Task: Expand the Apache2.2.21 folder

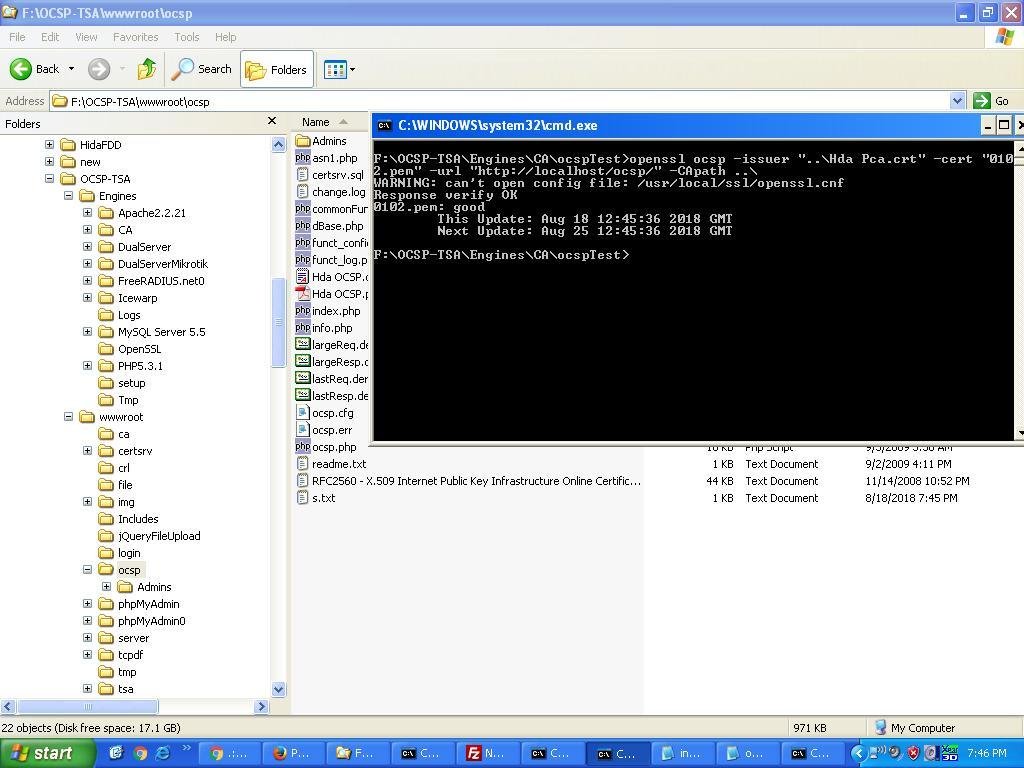Action: (x=86, y=212)
